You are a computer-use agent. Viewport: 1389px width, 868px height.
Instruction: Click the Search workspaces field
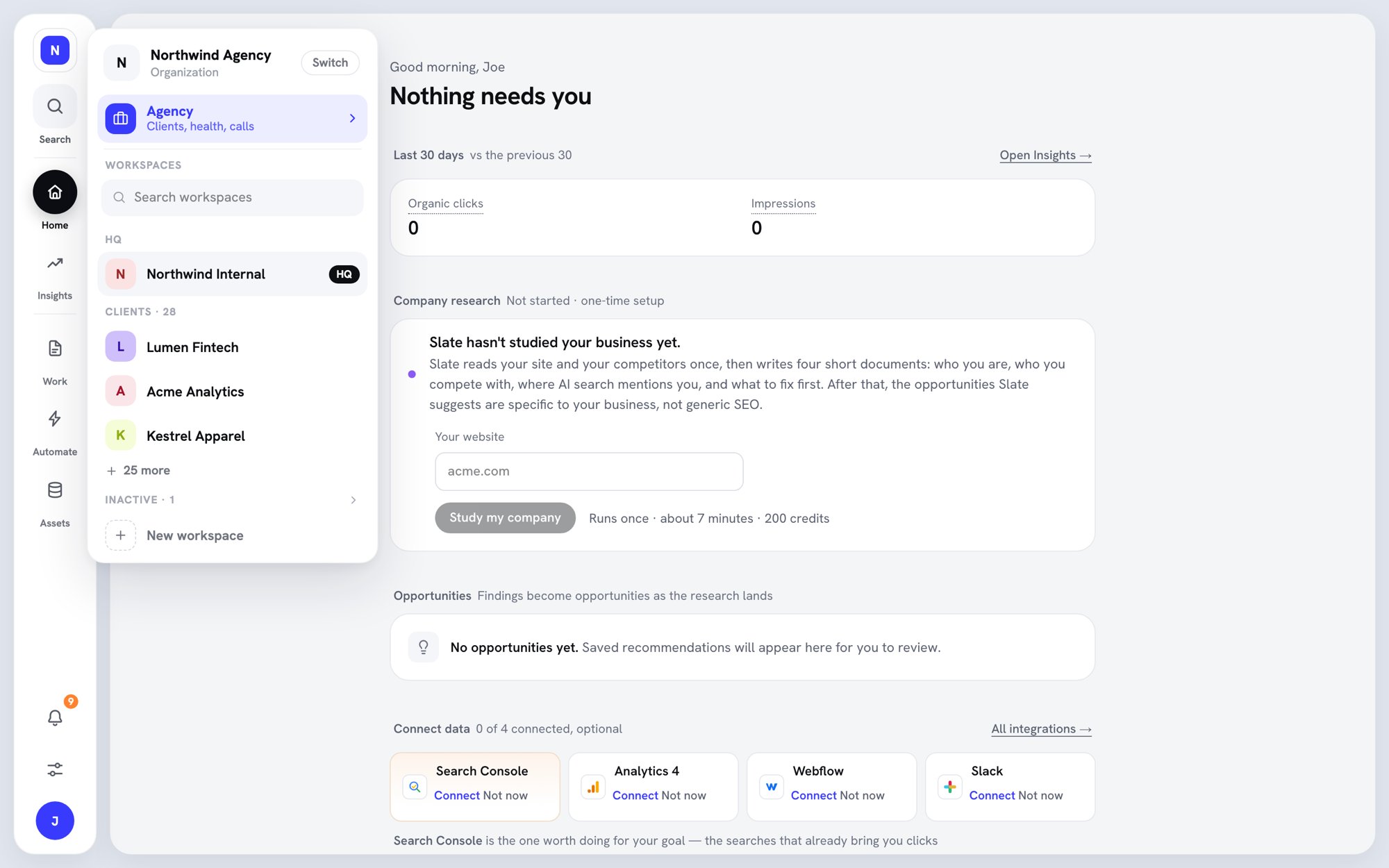[x=233, y=197]
